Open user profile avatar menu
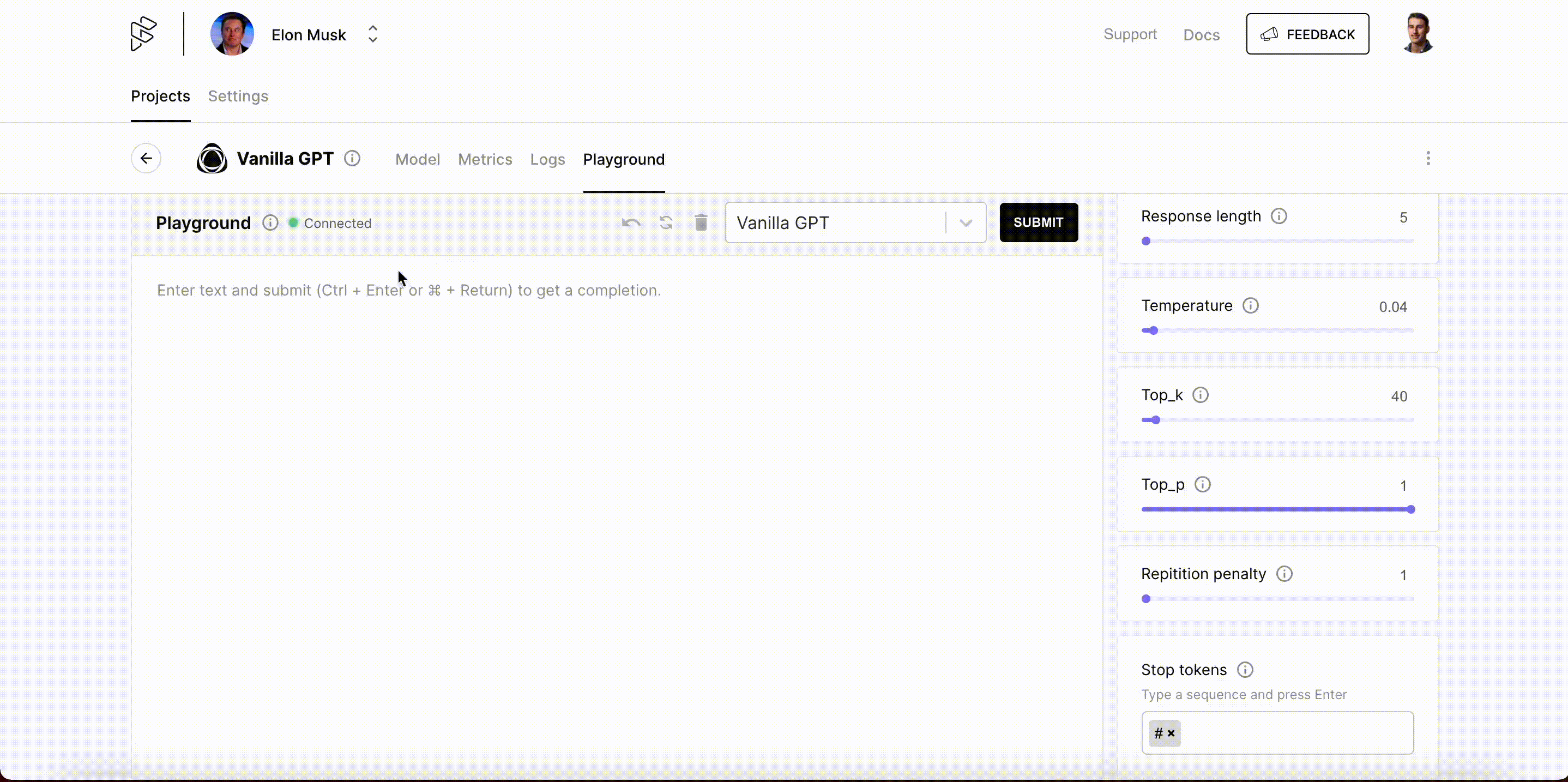Image resolution: width=1568 pixels, height=782 pixels. 1418,33
